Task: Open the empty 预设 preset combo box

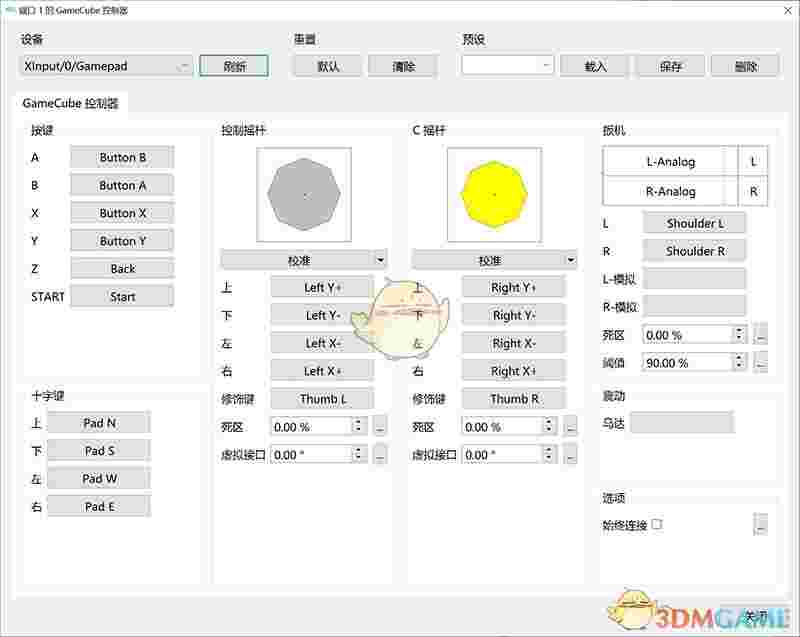Action: click(x=504, y=65)
